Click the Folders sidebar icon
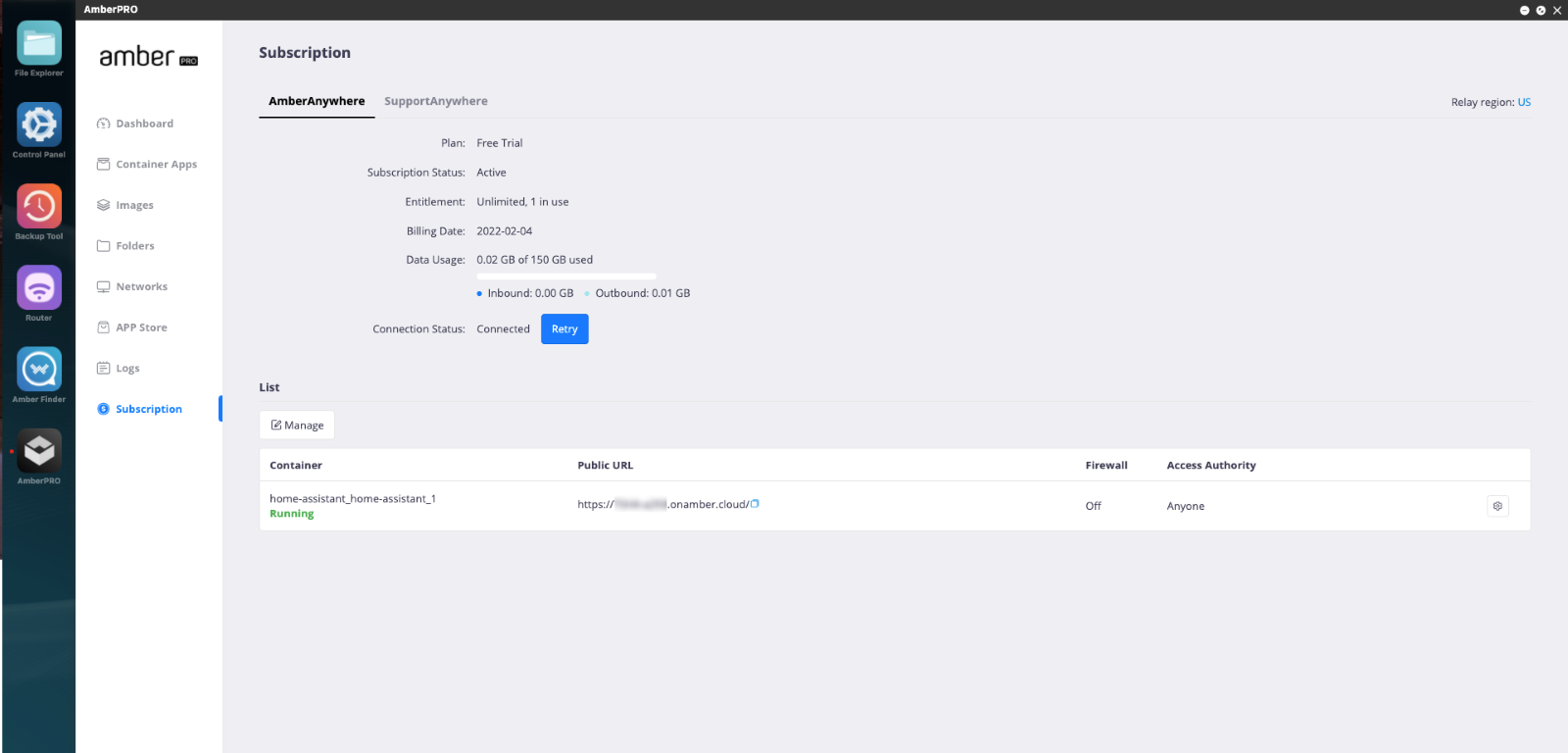 103,246
